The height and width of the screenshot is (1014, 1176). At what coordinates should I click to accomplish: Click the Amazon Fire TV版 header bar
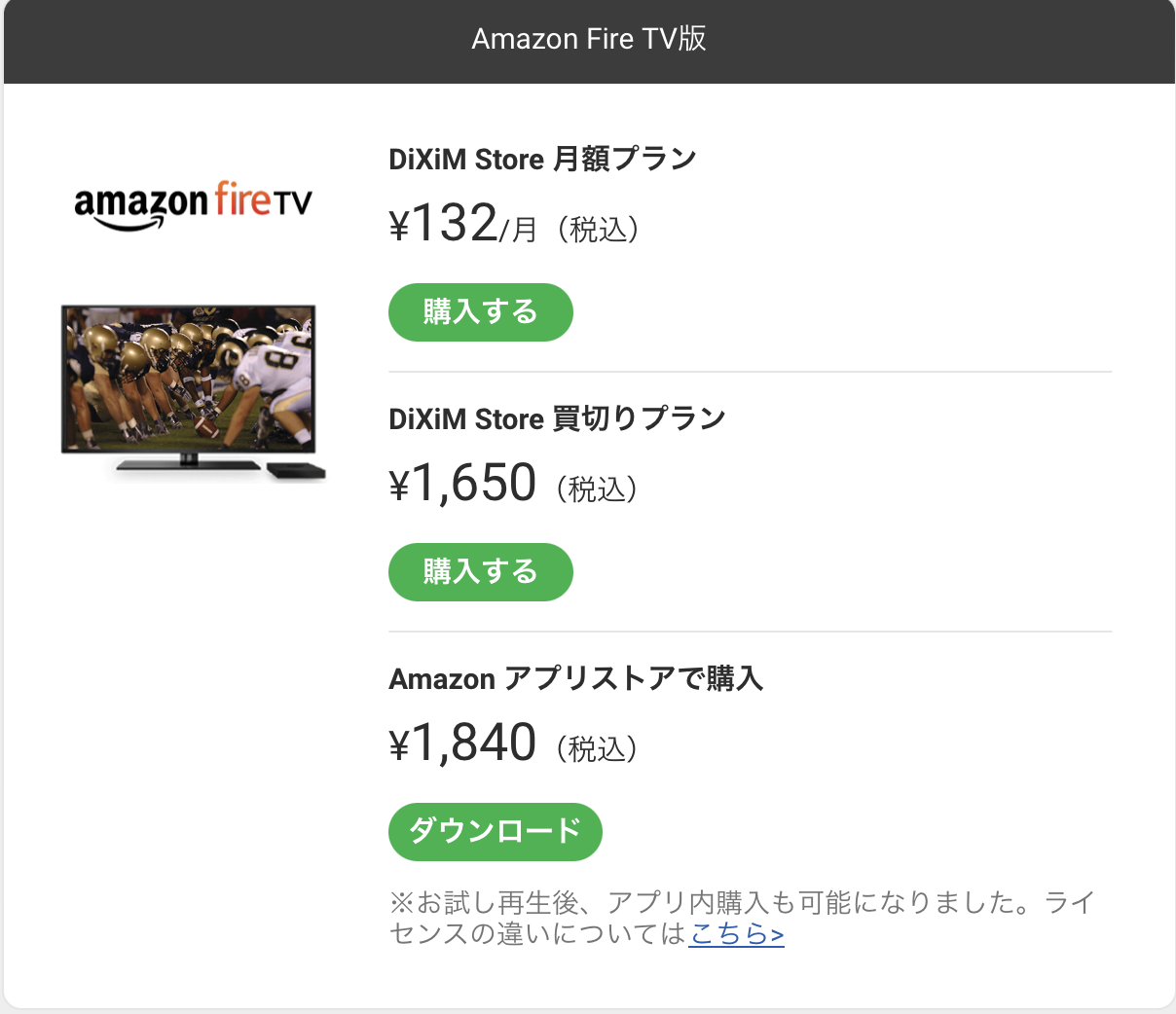pos(588,40)
